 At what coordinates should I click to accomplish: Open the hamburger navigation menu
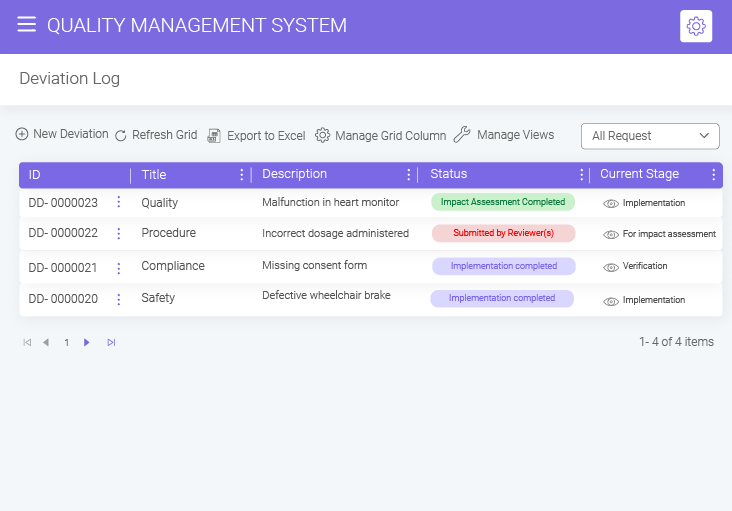click(27, 24)
